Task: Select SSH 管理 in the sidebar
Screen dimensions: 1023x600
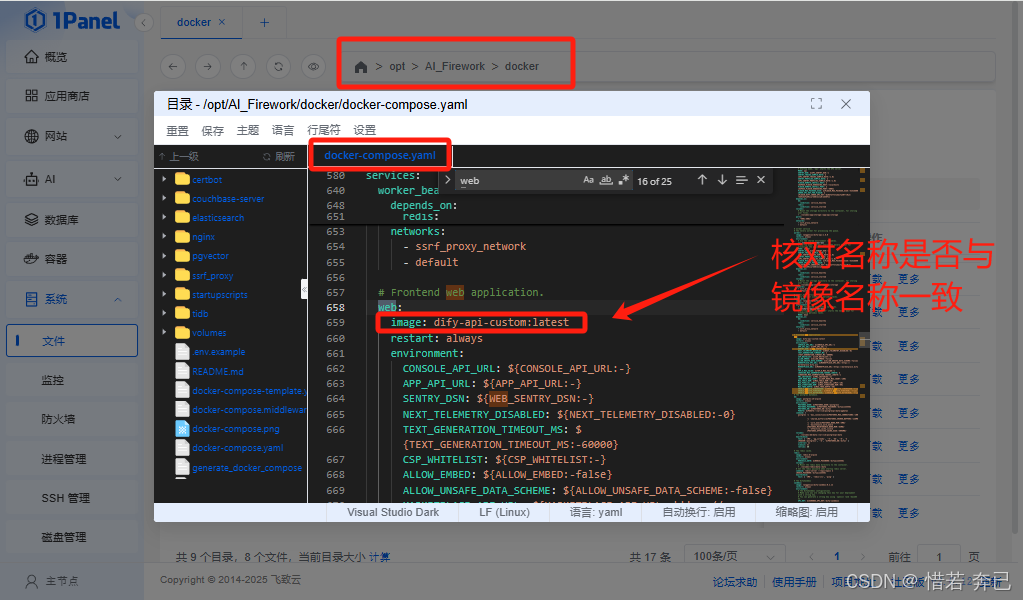Action: tap(72, 498)
